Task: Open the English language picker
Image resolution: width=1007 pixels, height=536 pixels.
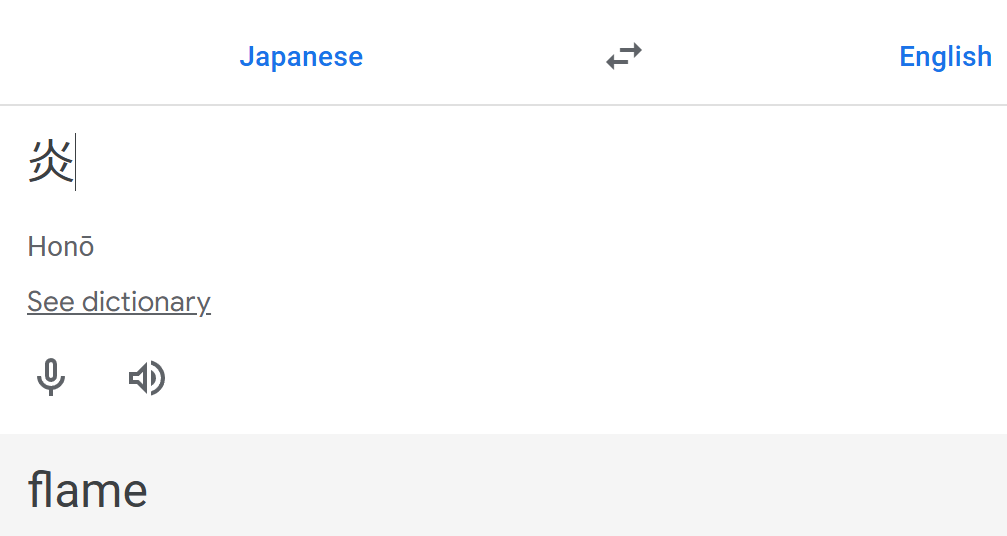Action: click(945, 57)
